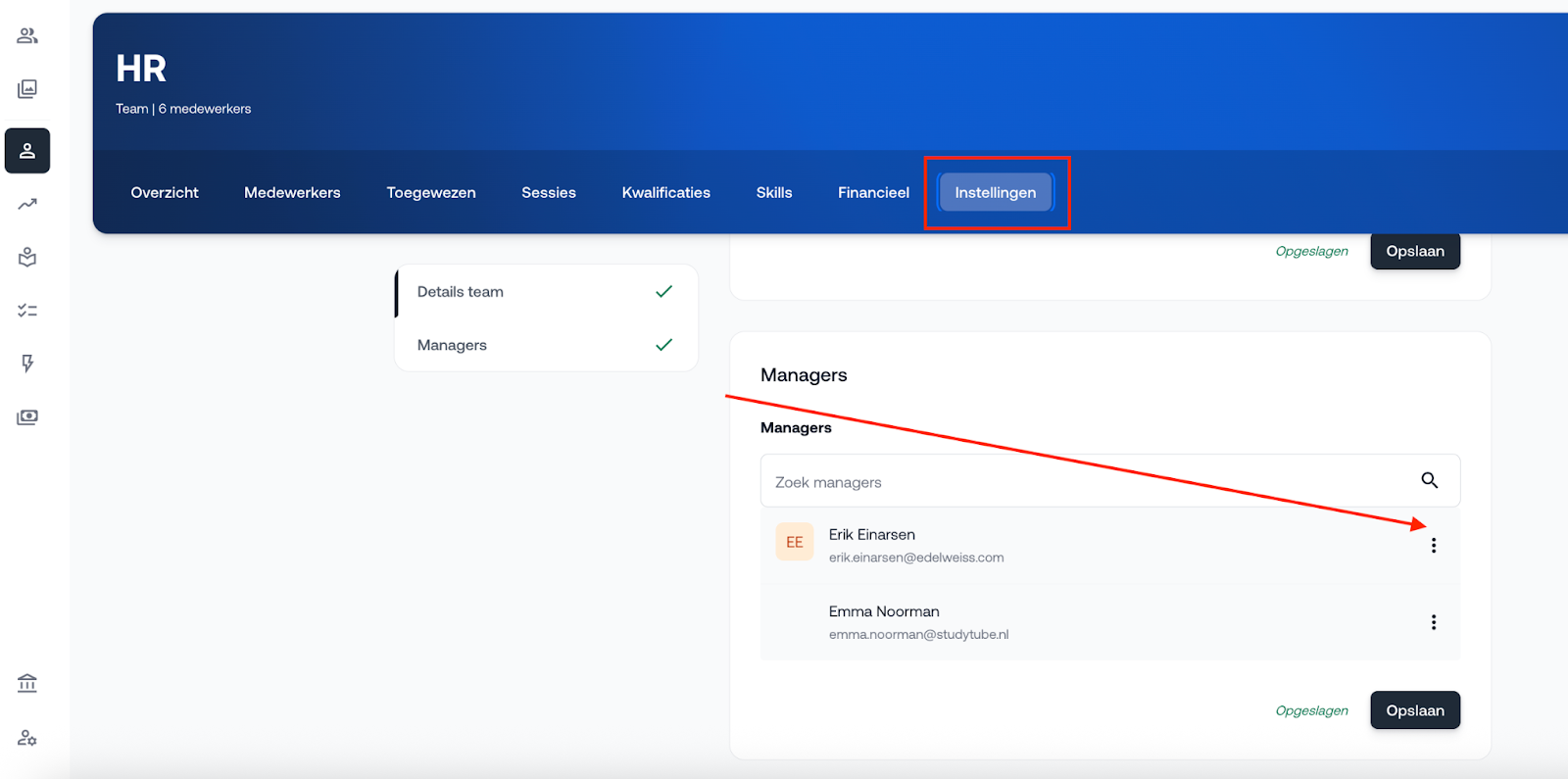
Task: Switch to the Toegewezen tab
Action: pos(431,193)
